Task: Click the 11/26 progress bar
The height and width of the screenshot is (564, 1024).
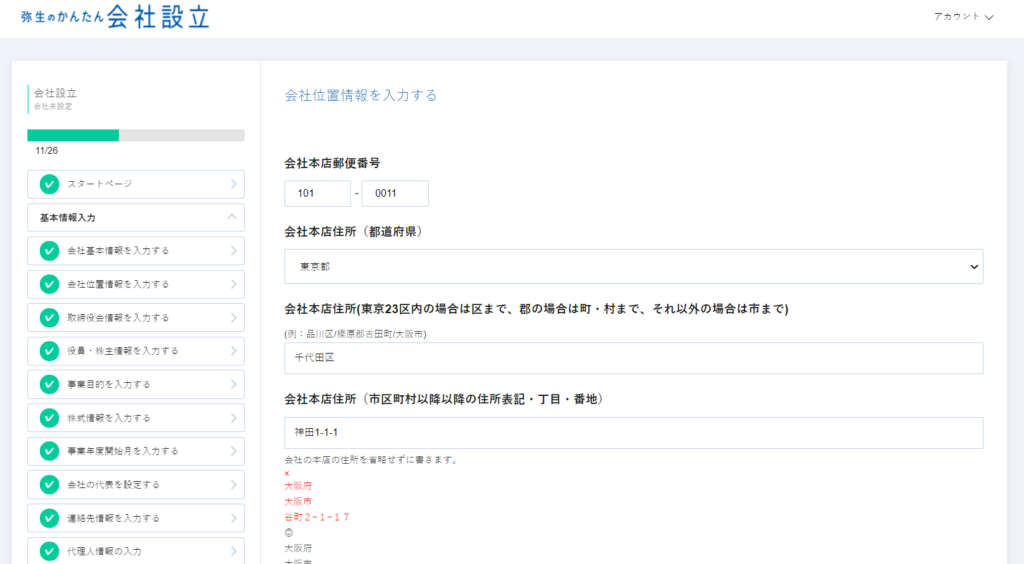Action: tap(135, 135)
